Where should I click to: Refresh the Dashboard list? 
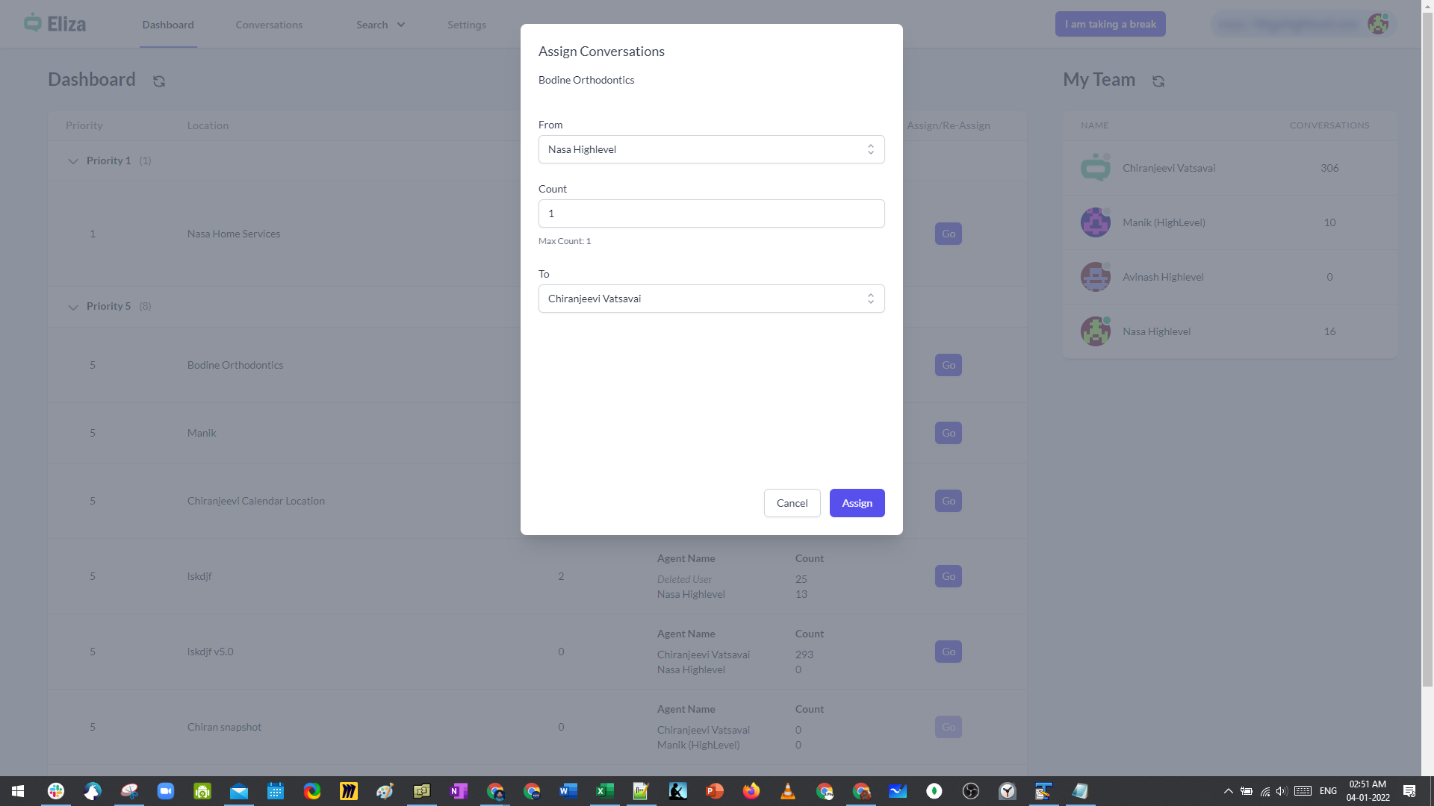[159, 81]
